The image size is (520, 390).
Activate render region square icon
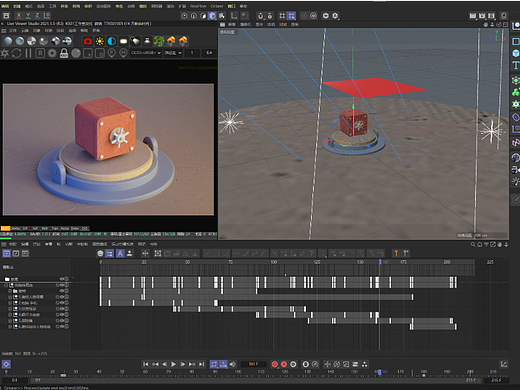point(88,53)
